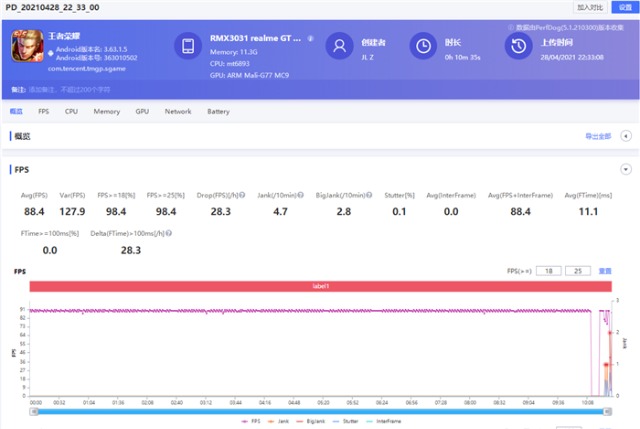Screen dimensions: 640x429
Task: Click help icon beside BigJank(/10min)
Action: pos(369,195)
